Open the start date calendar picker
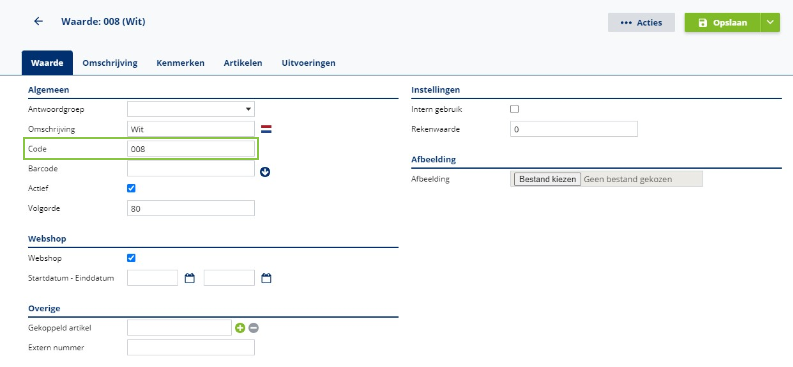The image size is (793, 367). 190,278
